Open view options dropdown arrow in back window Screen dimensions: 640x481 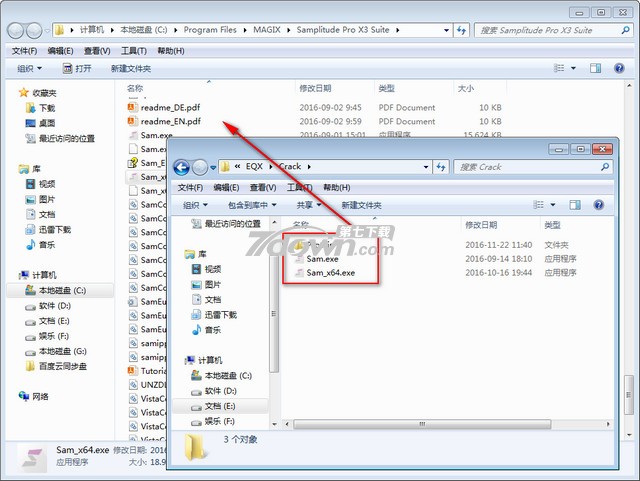[573, 68]
